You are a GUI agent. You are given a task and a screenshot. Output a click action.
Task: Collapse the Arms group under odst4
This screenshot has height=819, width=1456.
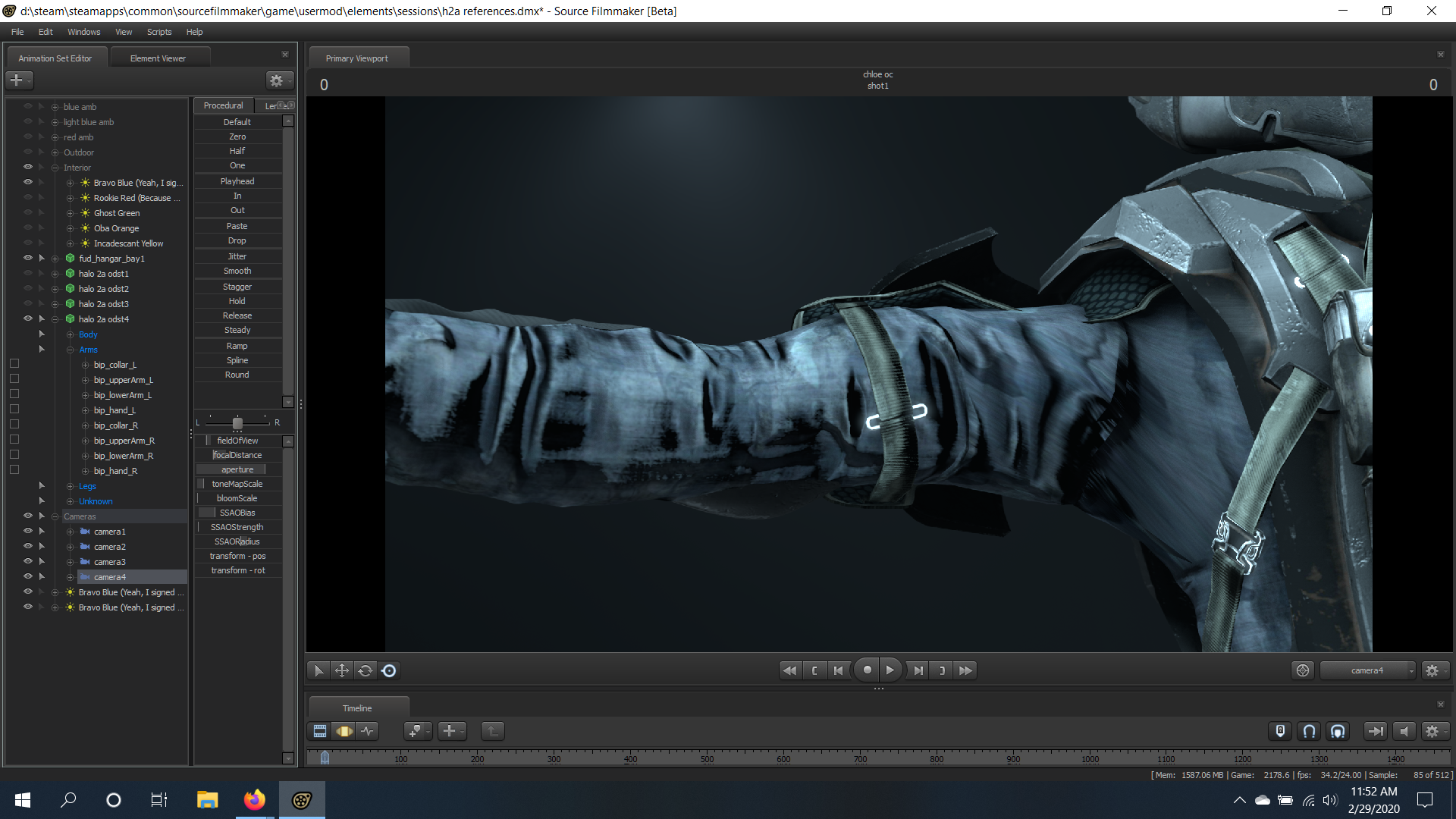click(70, 350)
